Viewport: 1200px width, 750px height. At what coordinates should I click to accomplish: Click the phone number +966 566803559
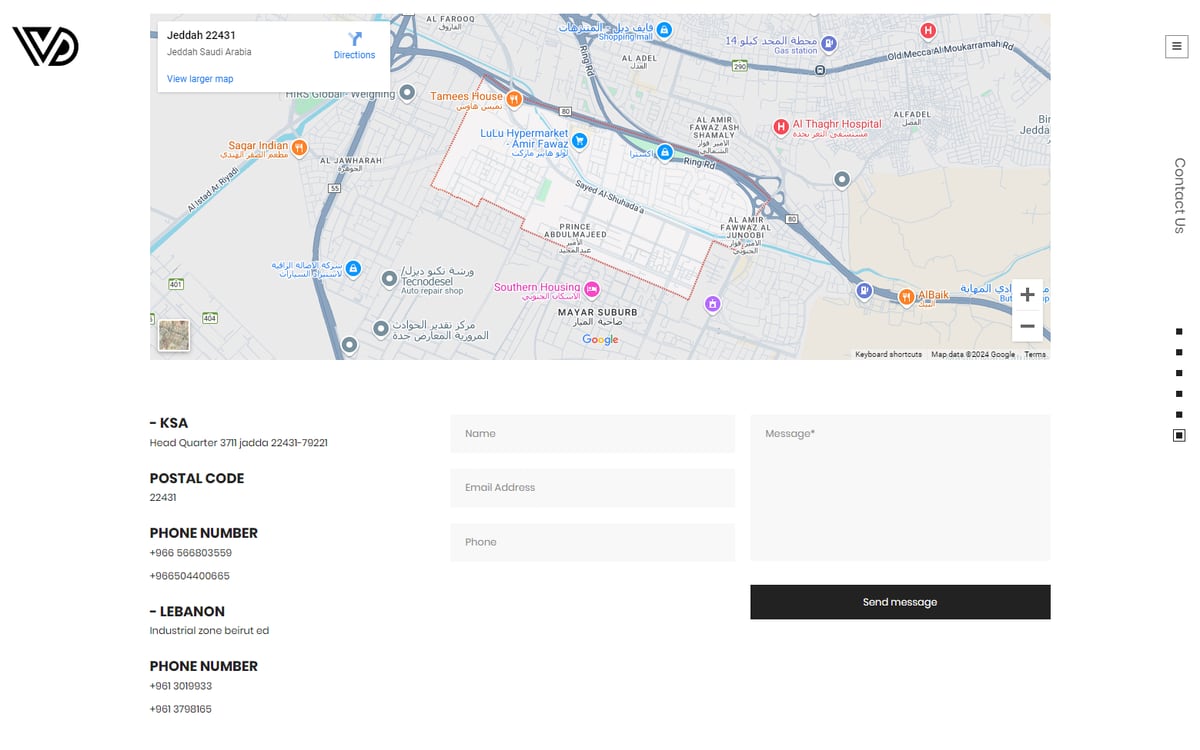pyautogui.click(x=191, y=553)
